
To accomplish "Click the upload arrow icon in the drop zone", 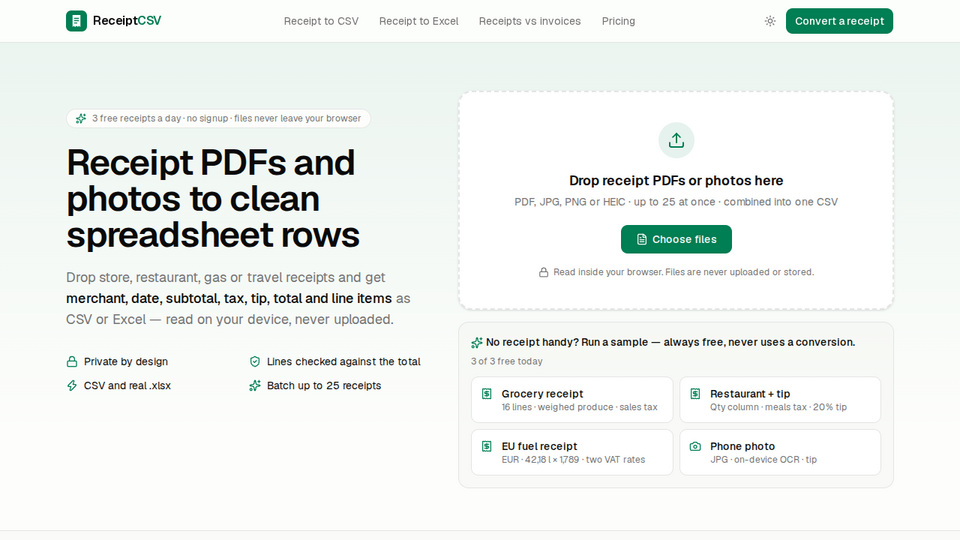I will (x=676, y=140).
